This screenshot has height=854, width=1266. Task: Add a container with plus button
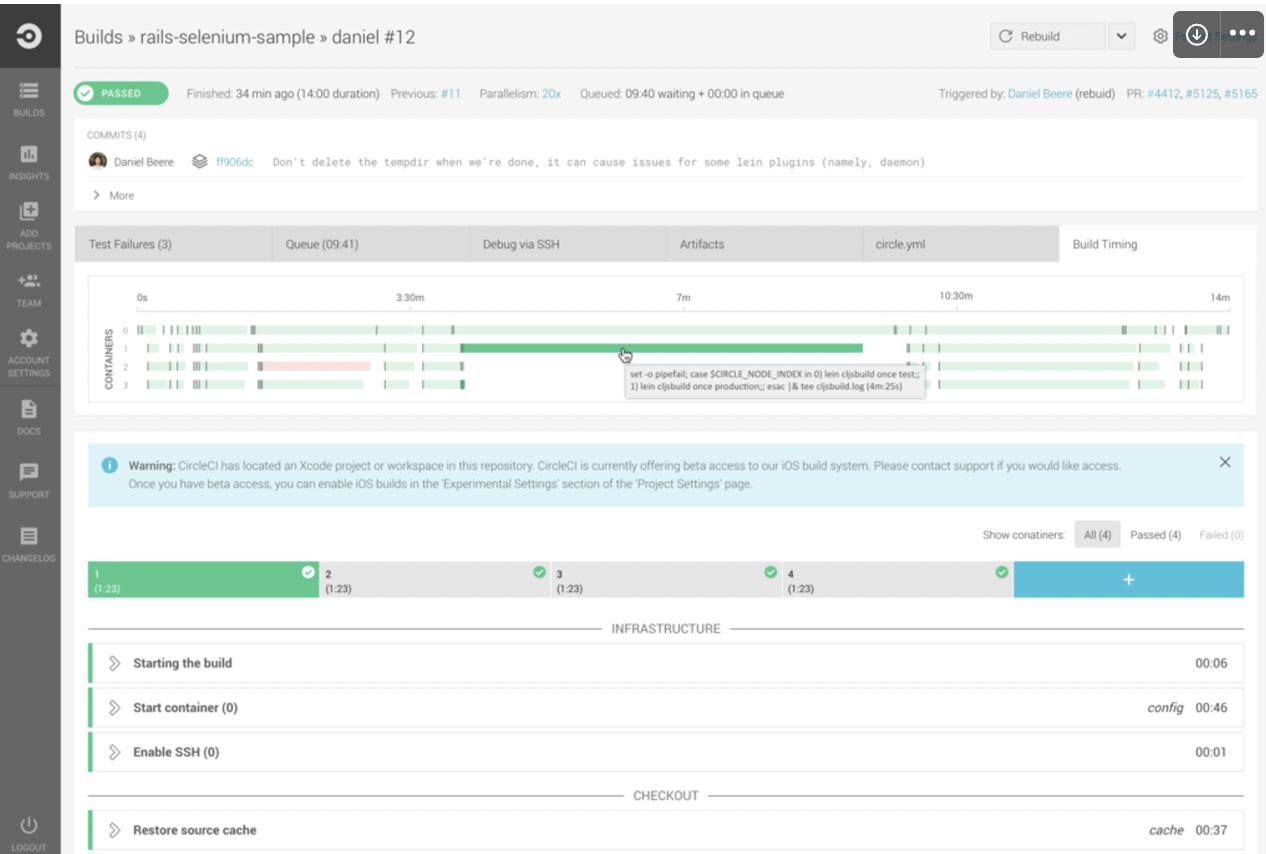[x=1129, y=580]
